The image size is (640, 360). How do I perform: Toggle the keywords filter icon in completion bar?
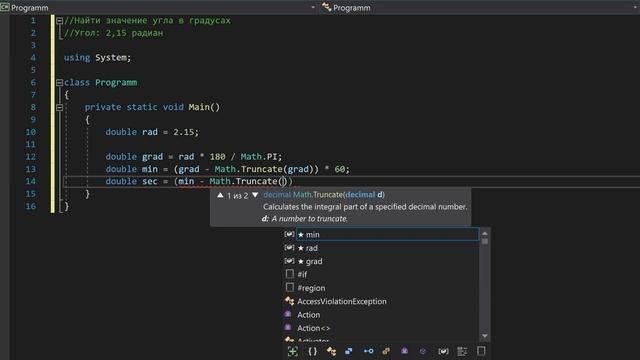click(x=462, y=351)
